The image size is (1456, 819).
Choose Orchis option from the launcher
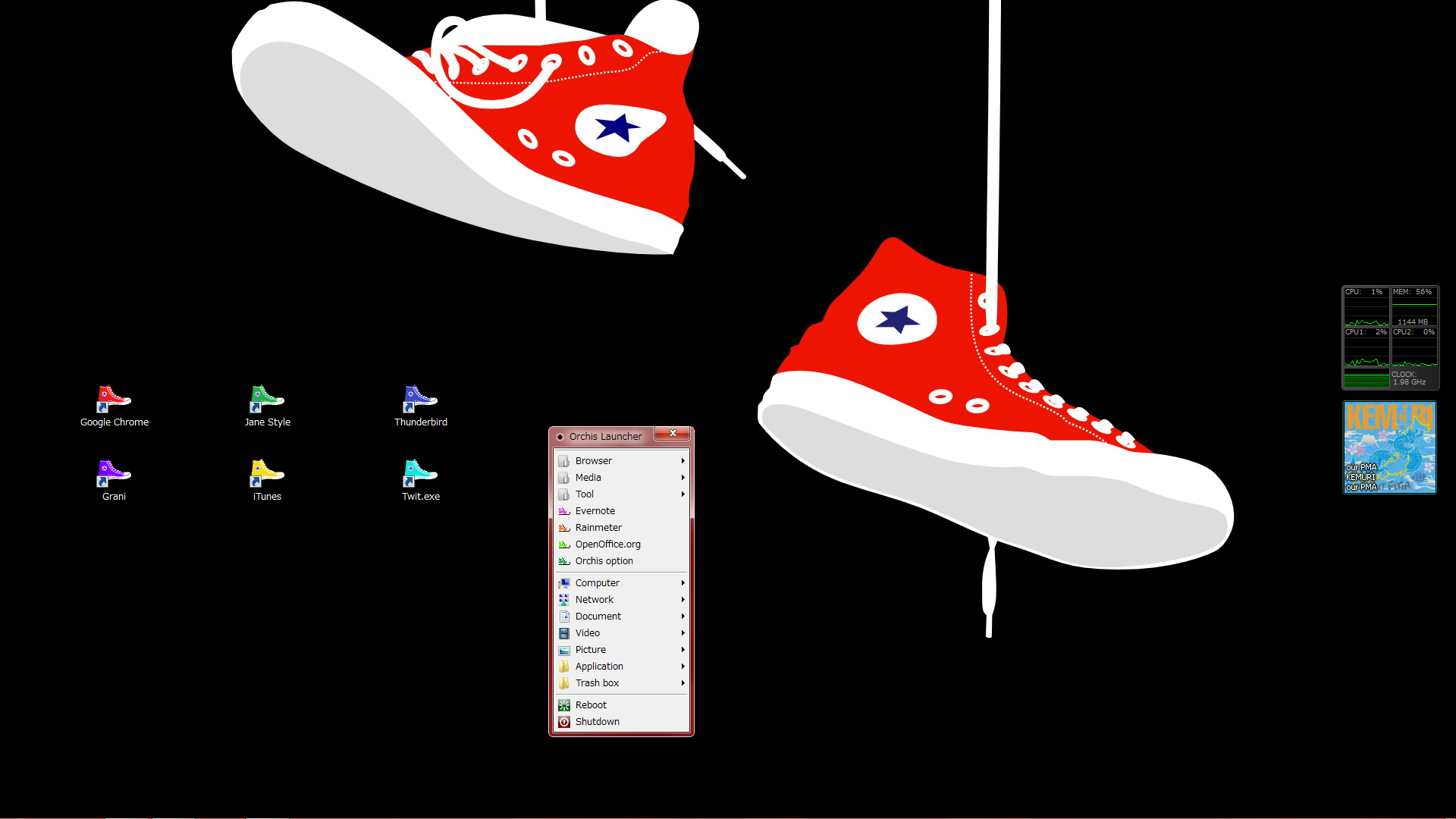point(604,561)
